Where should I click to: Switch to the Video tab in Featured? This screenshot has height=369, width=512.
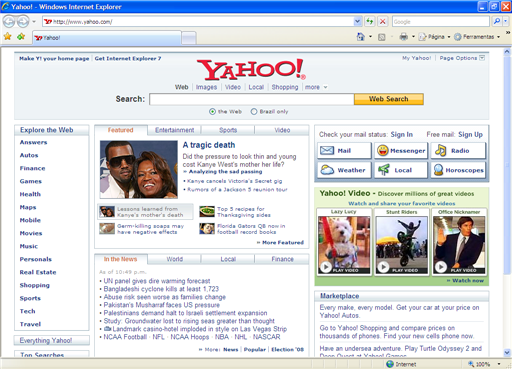pos(282,130)
